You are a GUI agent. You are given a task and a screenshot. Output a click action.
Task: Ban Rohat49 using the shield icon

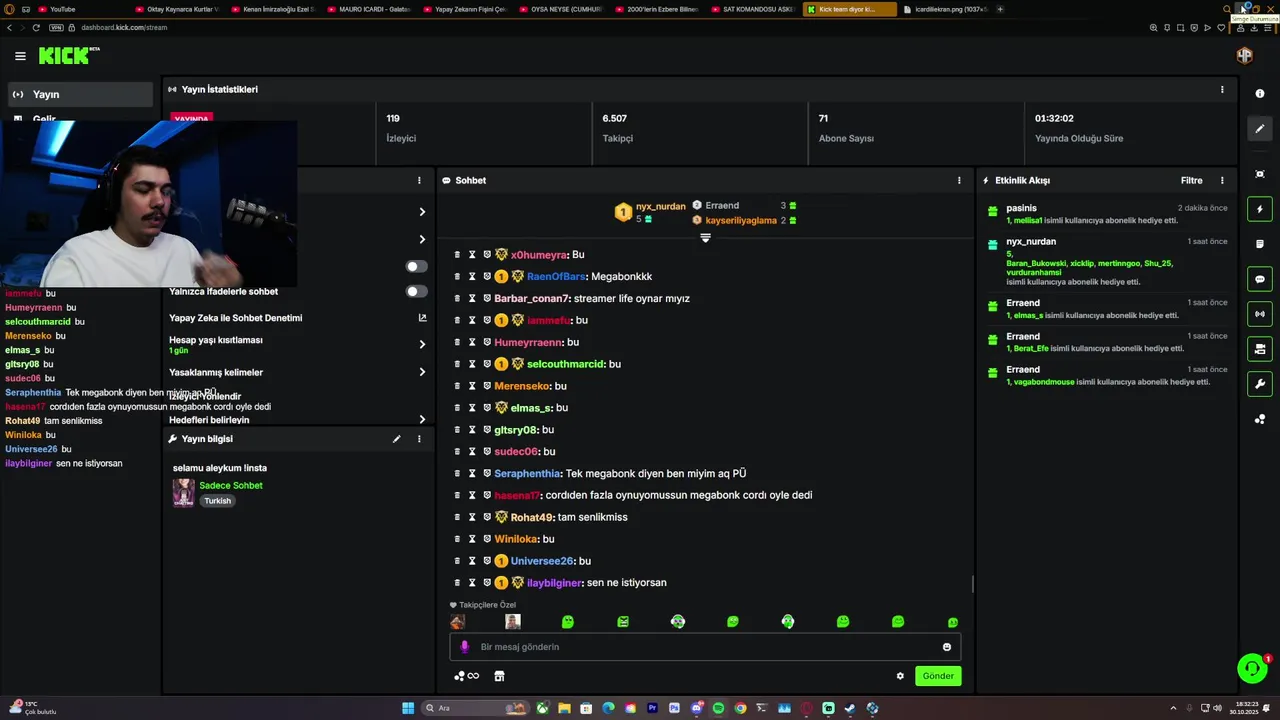coord(487,518)
